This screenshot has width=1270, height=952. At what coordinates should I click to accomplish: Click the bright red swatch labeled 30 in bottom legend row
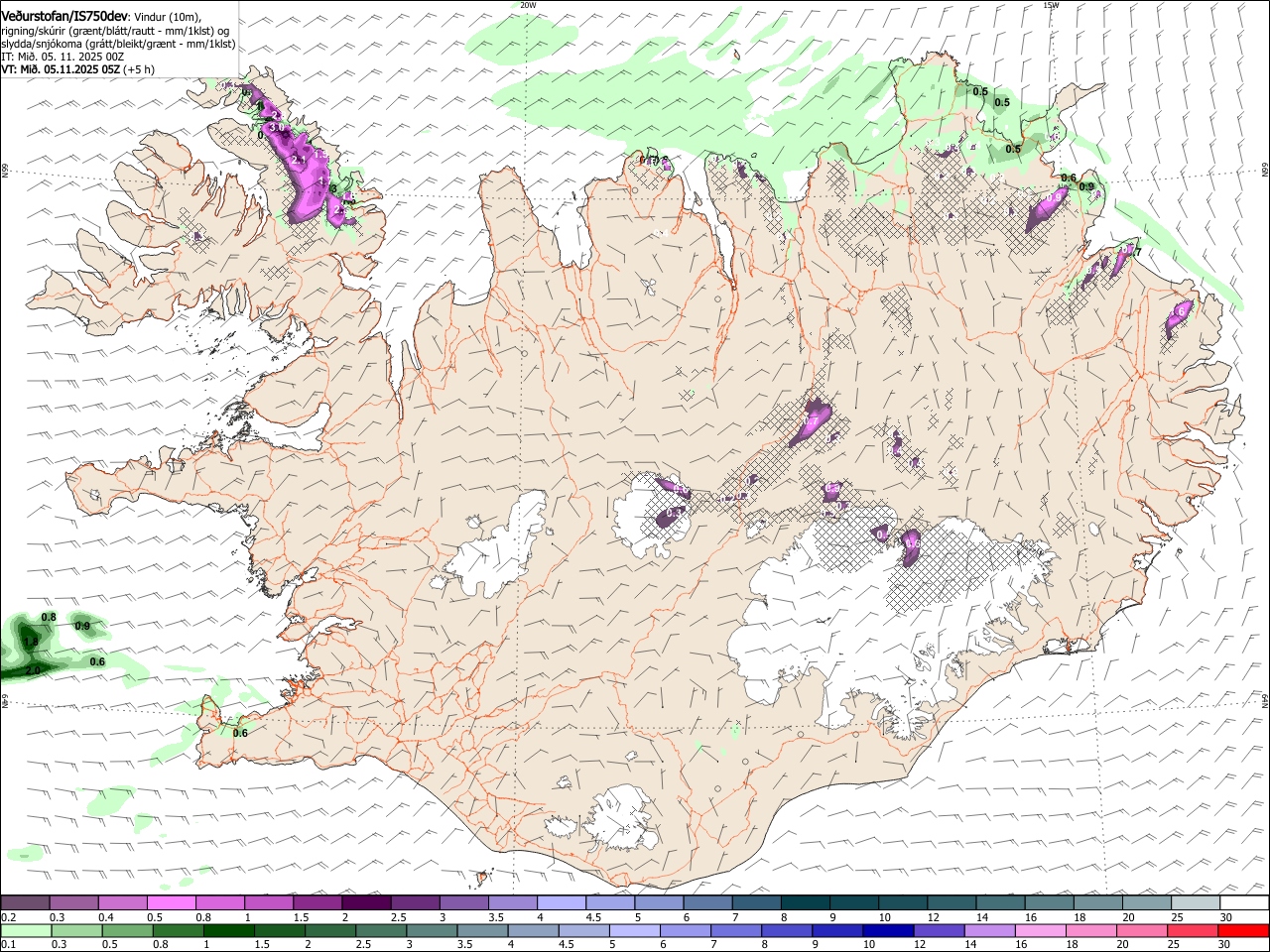(1244, 931)
